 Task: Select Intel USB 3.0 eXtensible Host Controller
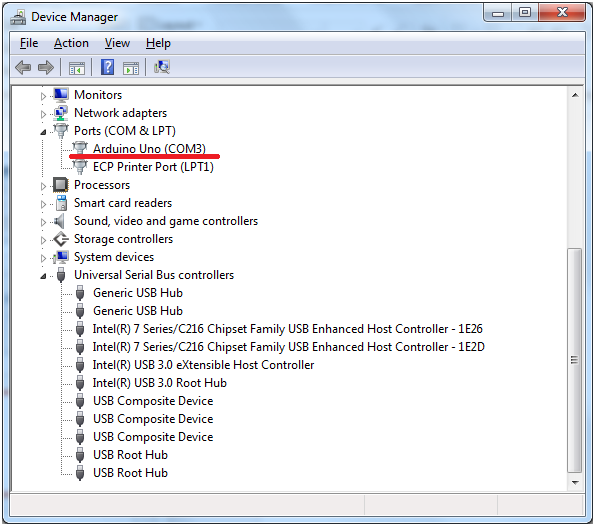click(203, 365)
